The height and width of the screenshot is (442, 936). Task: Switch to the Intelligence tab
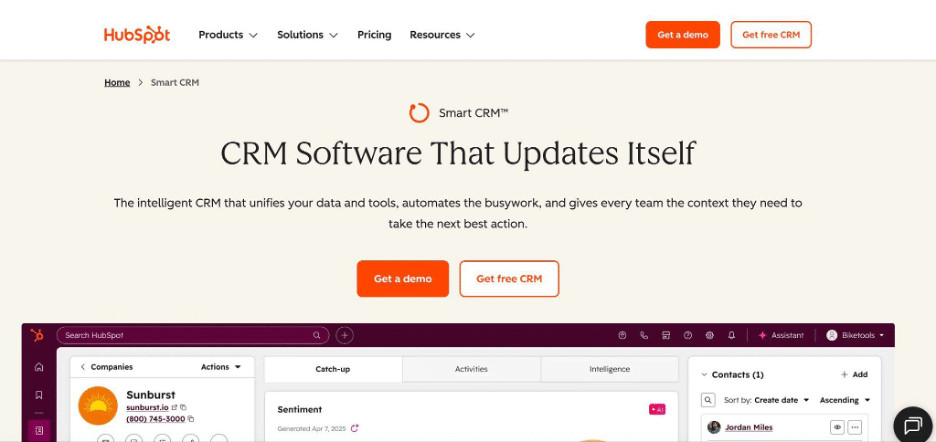pos(609,369)
